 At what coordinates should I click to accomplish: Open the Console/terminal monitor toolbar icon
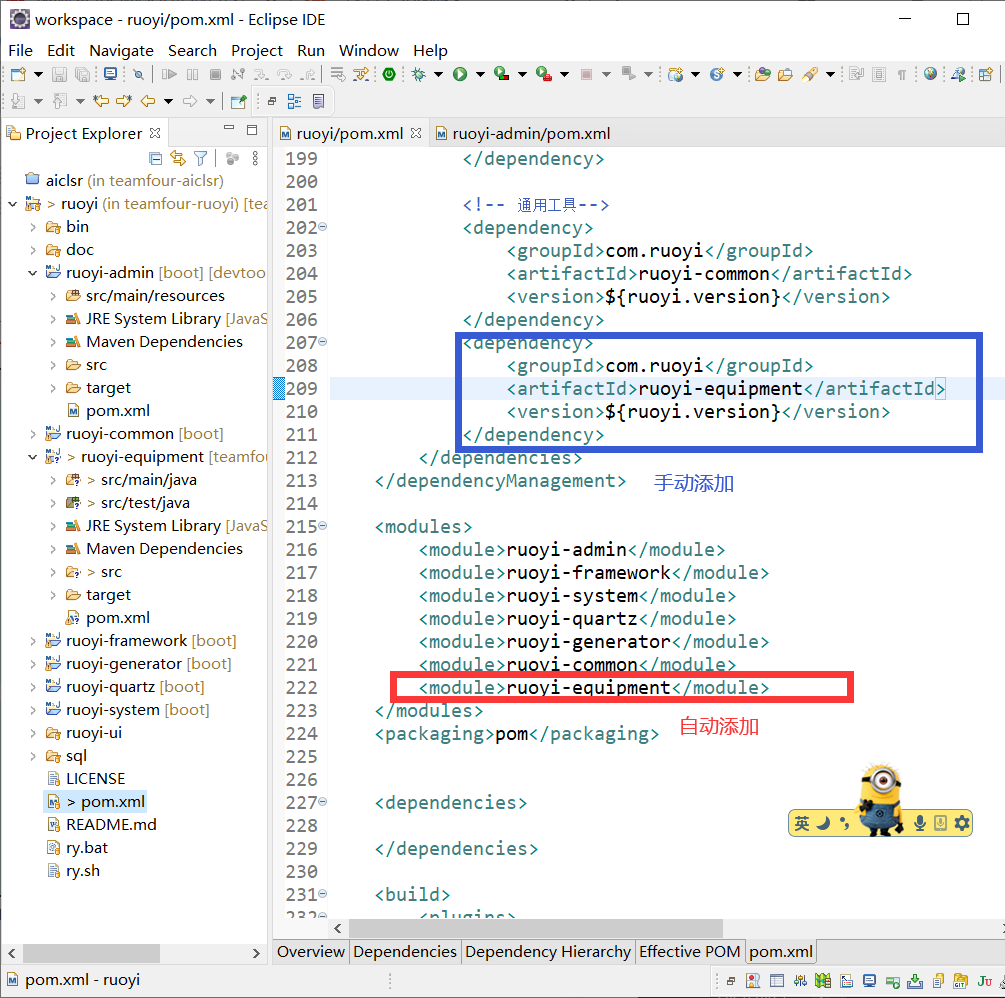tap(110, 74)
